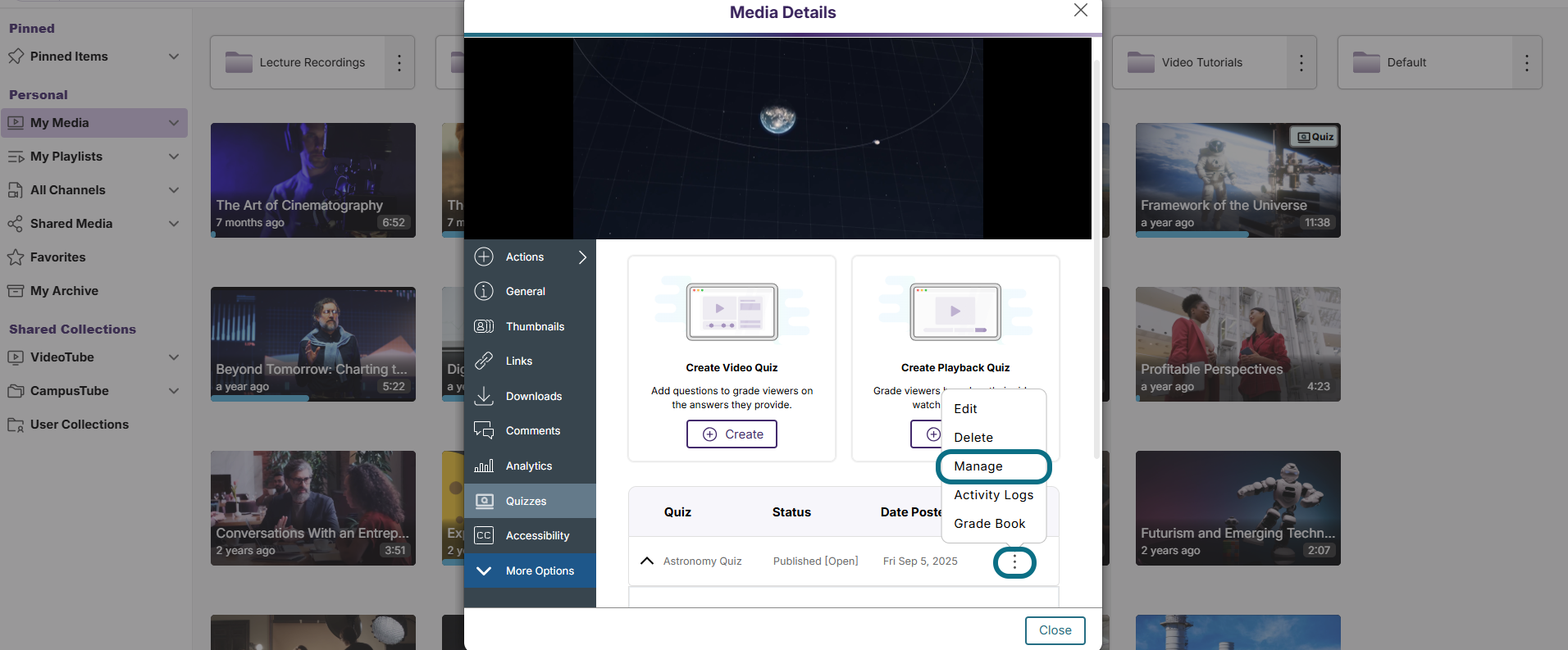The width and height of the screenshot is (1568, 650).
Task: Click the Shared Media share icon
Action: (16, 224)
